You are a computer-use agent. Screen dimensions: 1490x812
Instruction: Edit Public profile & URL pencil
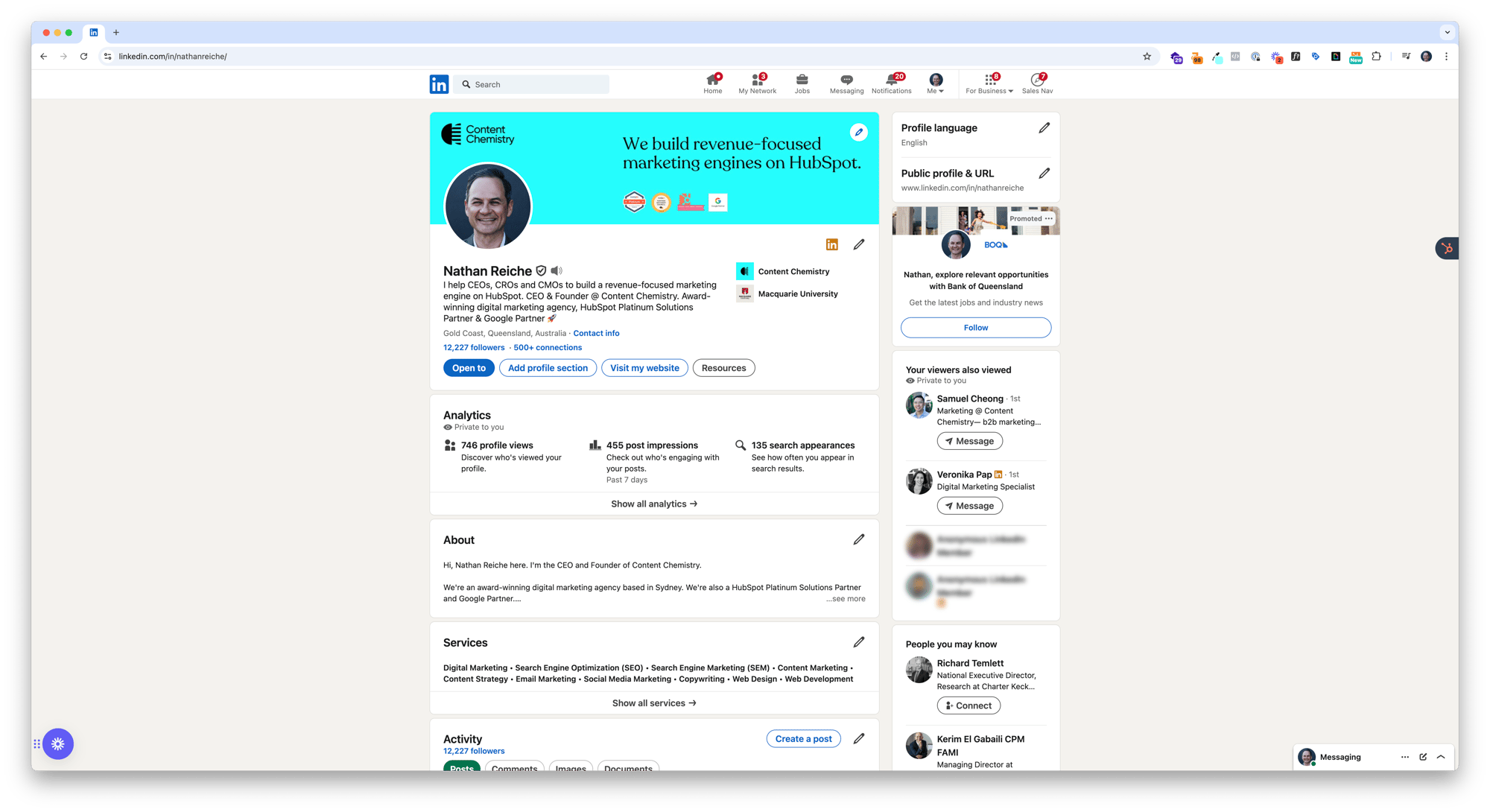pyautogui.click(x=1044, y=174)
